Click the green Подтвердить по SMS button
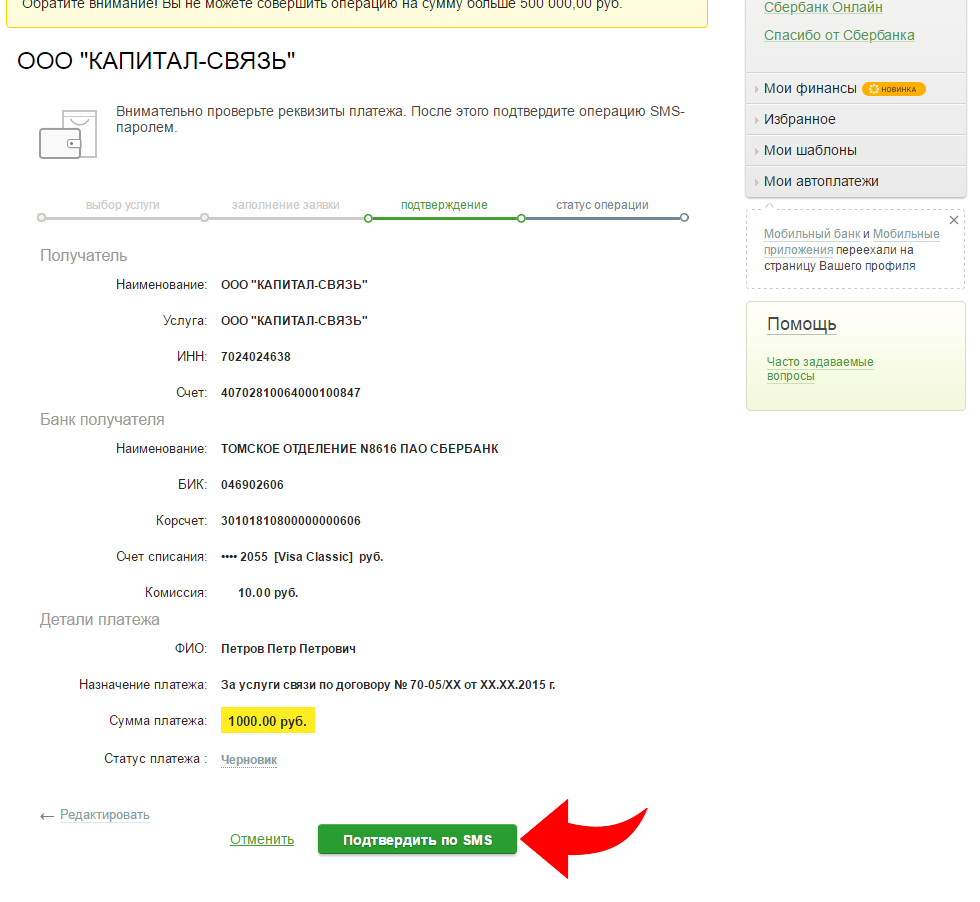Image resolution: width=980 pixels, height=902 pixels. 417,839
